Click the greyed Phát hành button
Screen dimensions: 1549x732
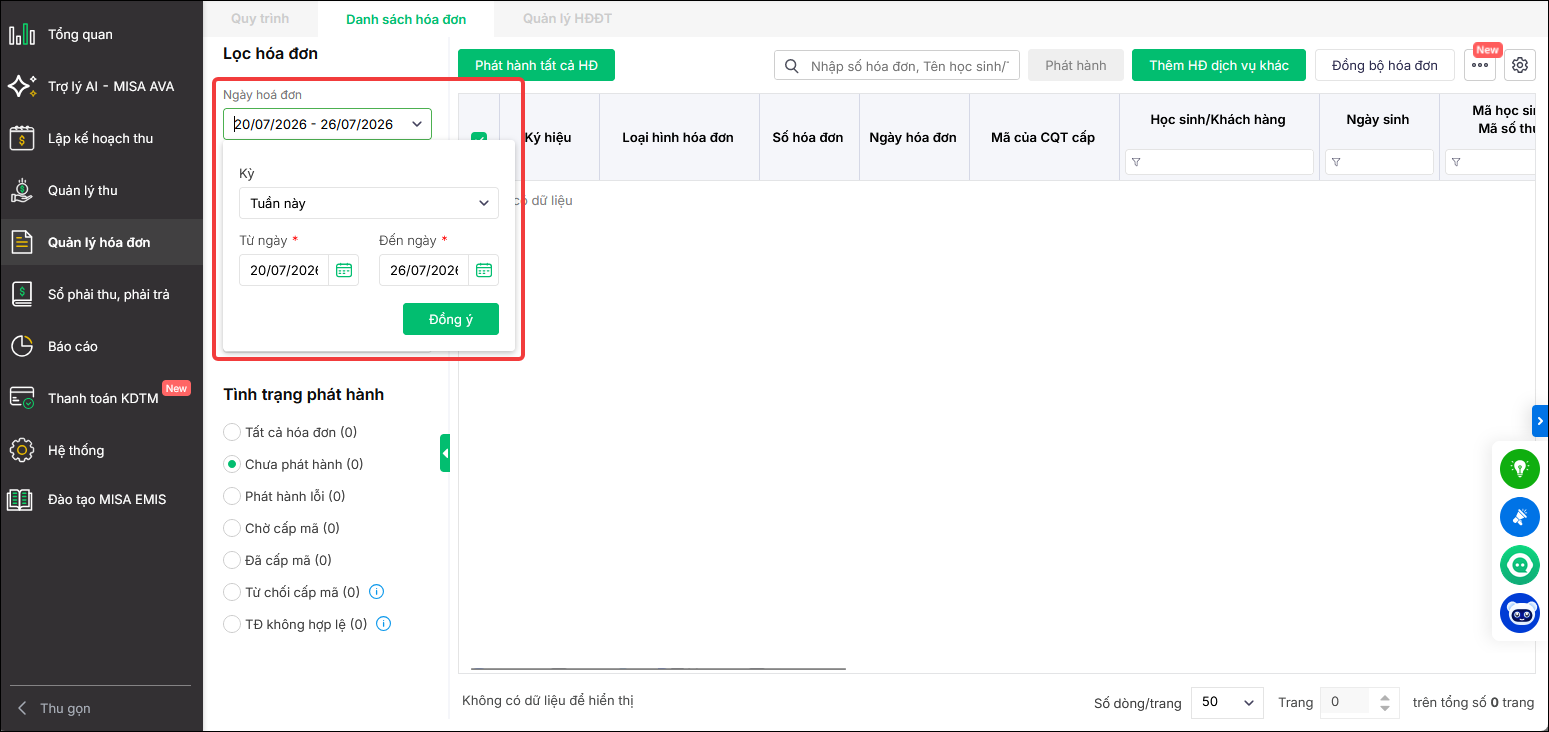click(x=1076, y=65)
